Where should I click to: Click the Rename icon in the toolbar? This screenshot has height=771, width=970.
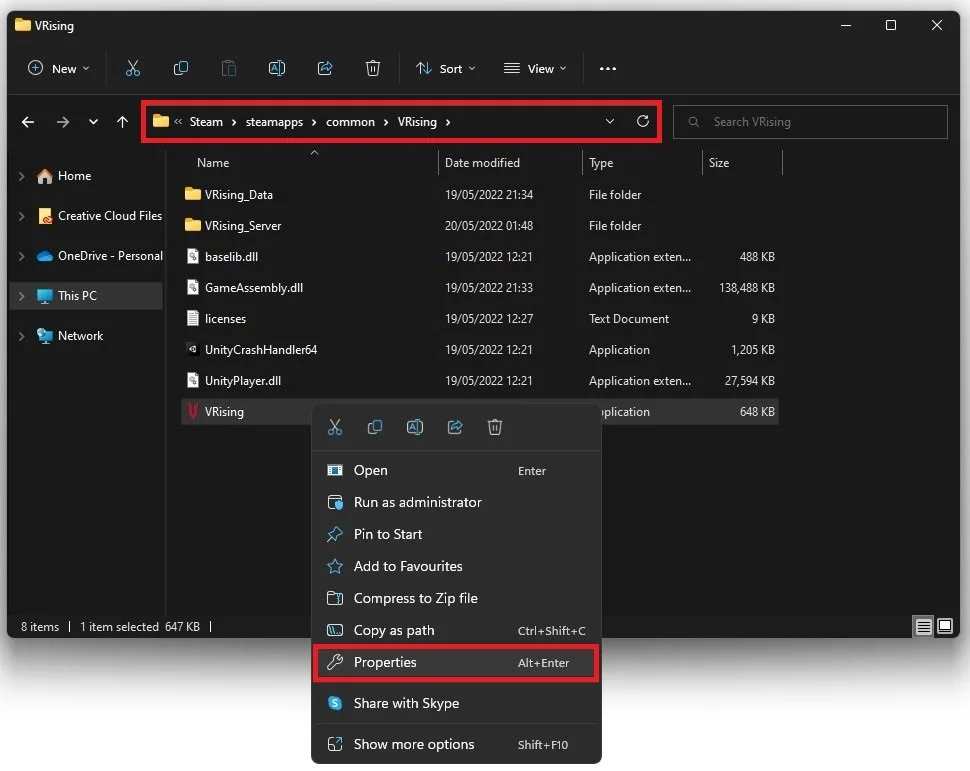point(277,68)
